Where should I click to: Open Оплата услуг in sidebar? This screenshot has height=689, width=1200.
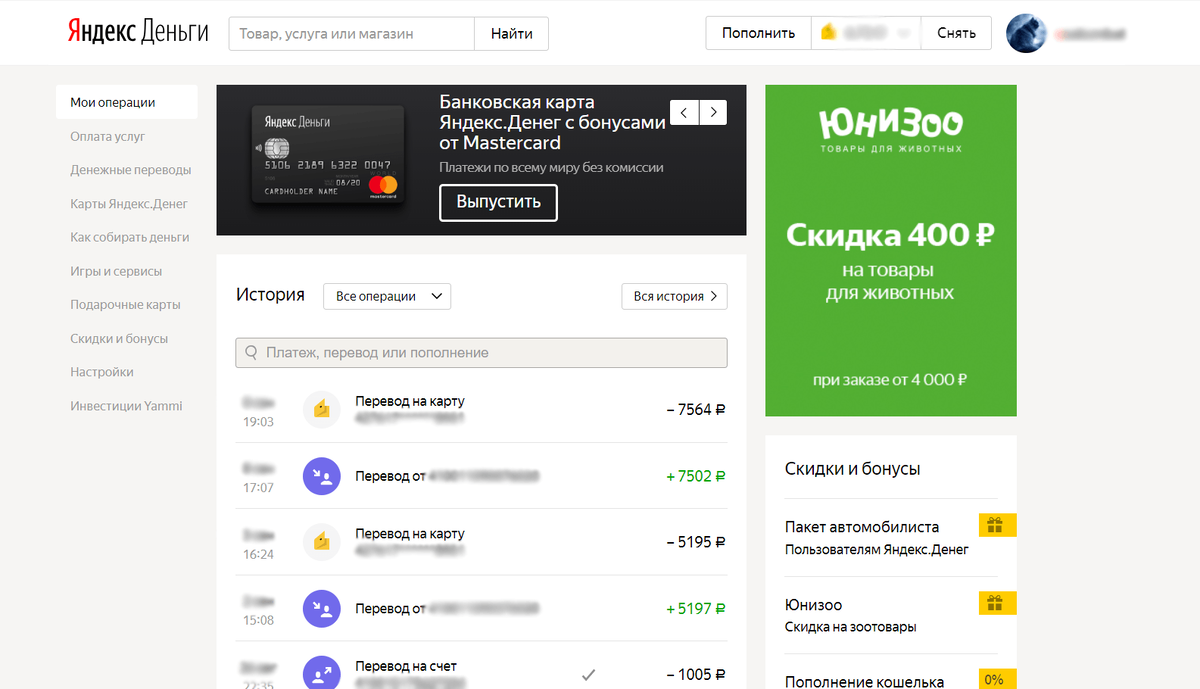[108, 136]
